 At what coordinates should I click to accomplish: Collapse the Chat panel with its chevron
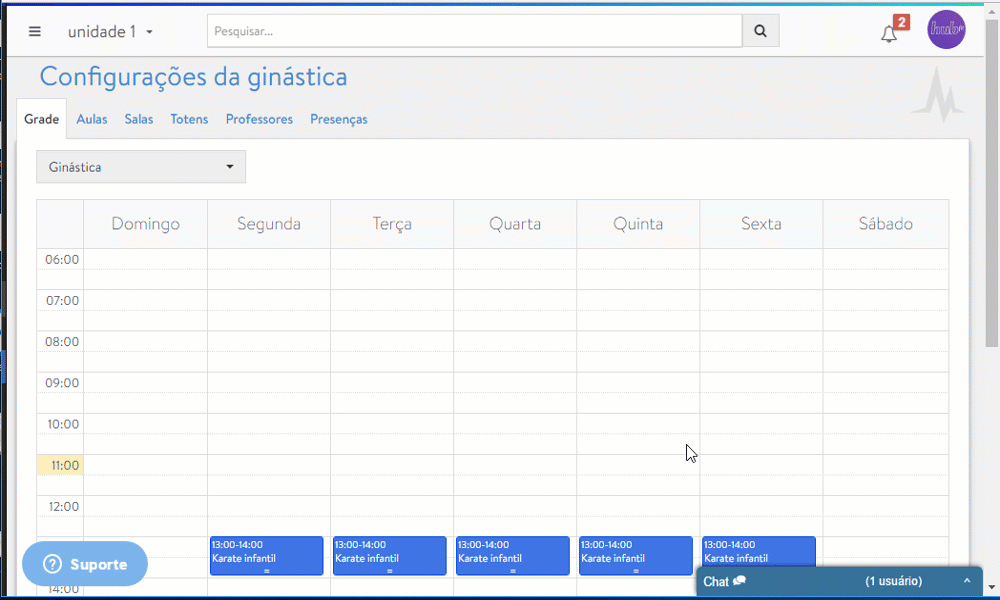[965, 580]
